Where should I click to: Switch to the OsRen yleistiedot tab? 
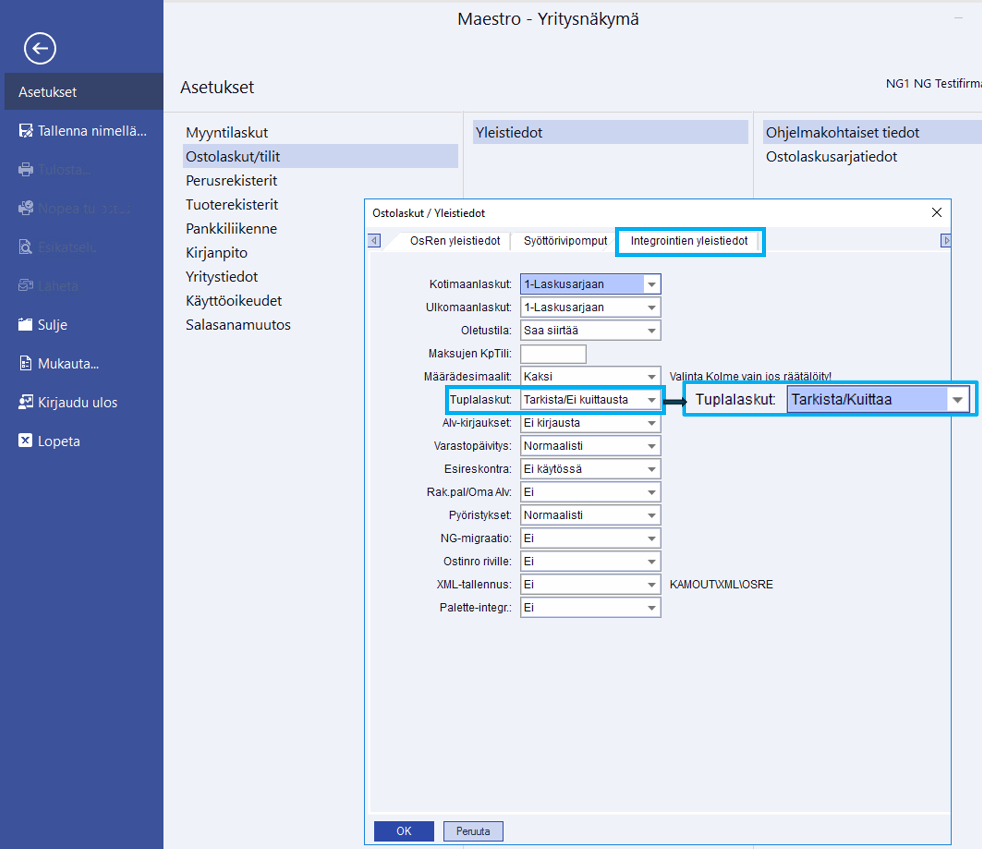click(x=455, y=241)
